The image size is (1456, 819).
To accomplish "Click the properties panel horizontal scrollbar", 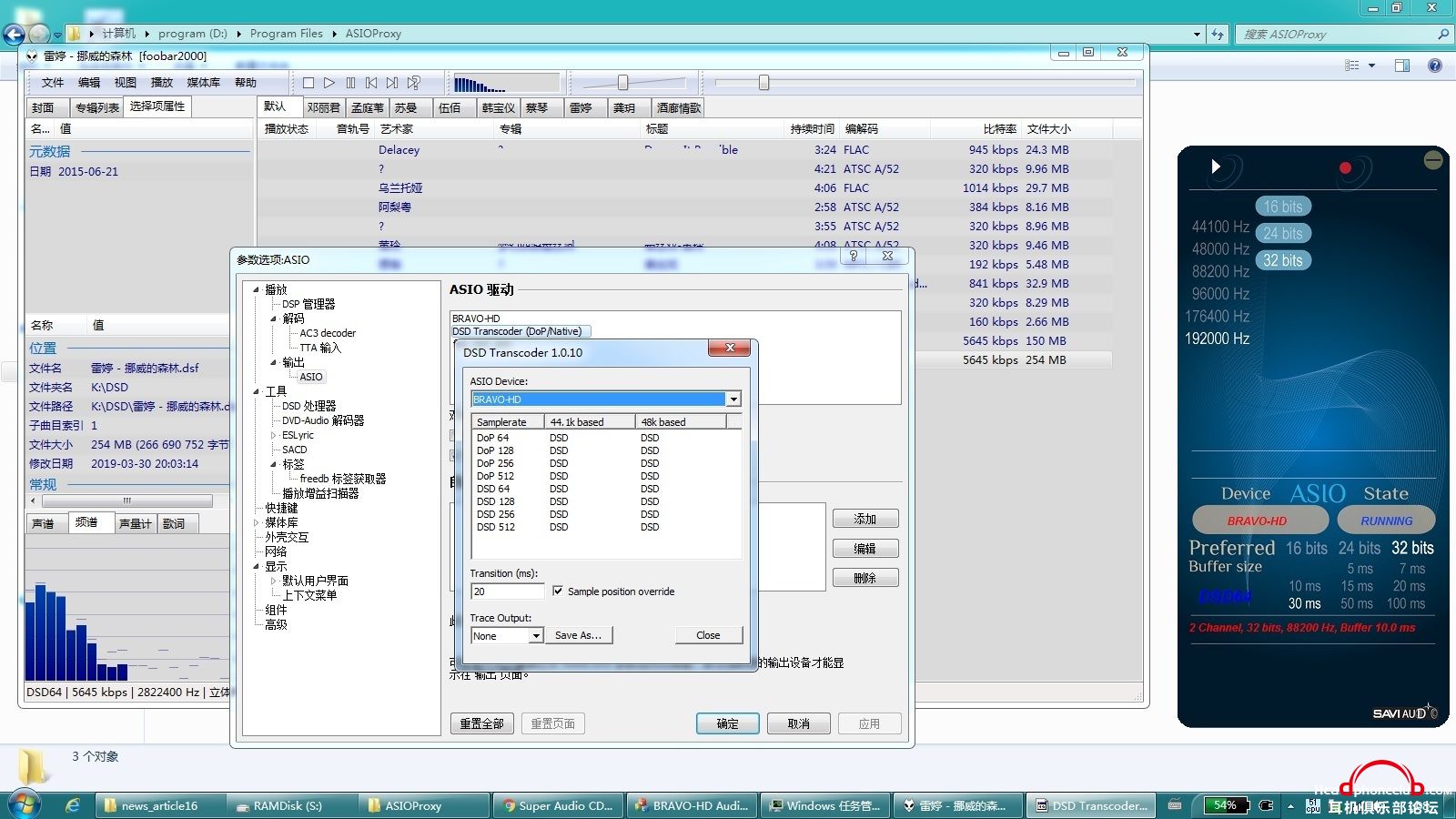I will (127, 500).
